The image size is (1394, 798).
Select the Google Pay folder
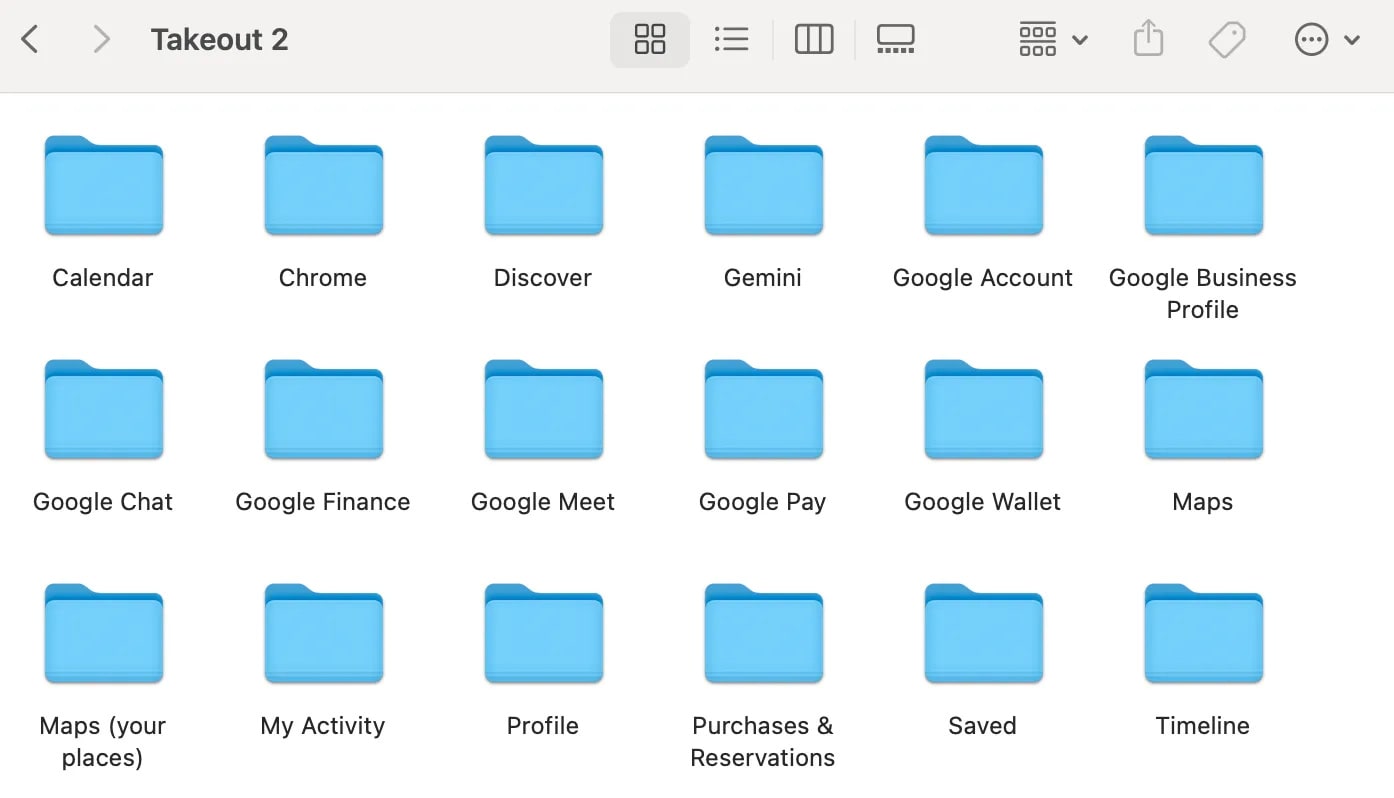coord(763,410)
